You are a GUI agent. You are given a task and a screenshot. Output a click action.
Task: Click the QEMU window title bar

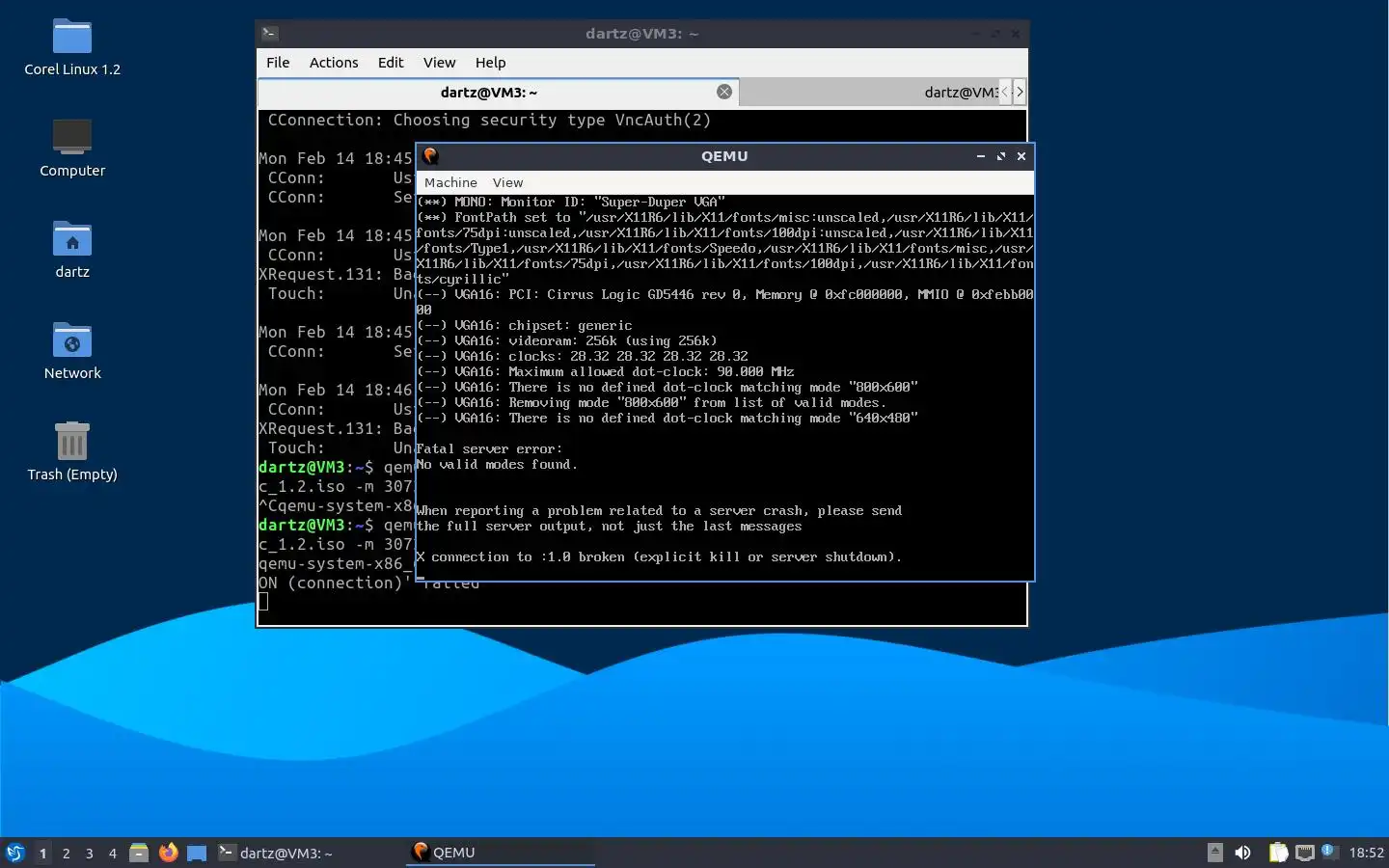click(x=724, y=156)
